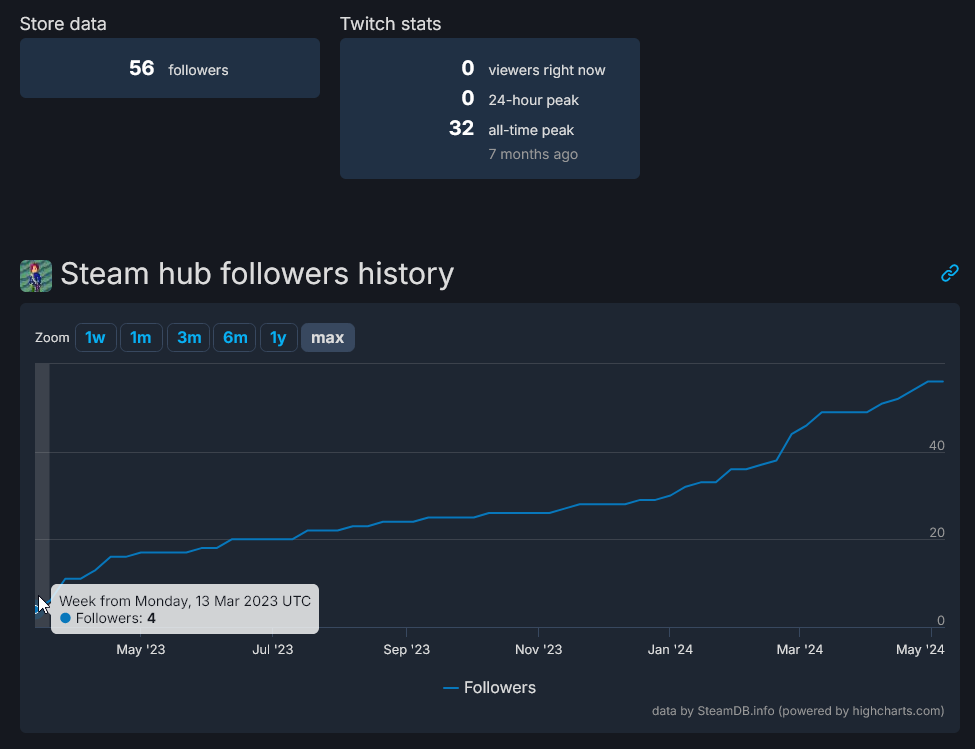Choose the 6m zoom range
Screen dimensions: 975x749
point(235,338)
